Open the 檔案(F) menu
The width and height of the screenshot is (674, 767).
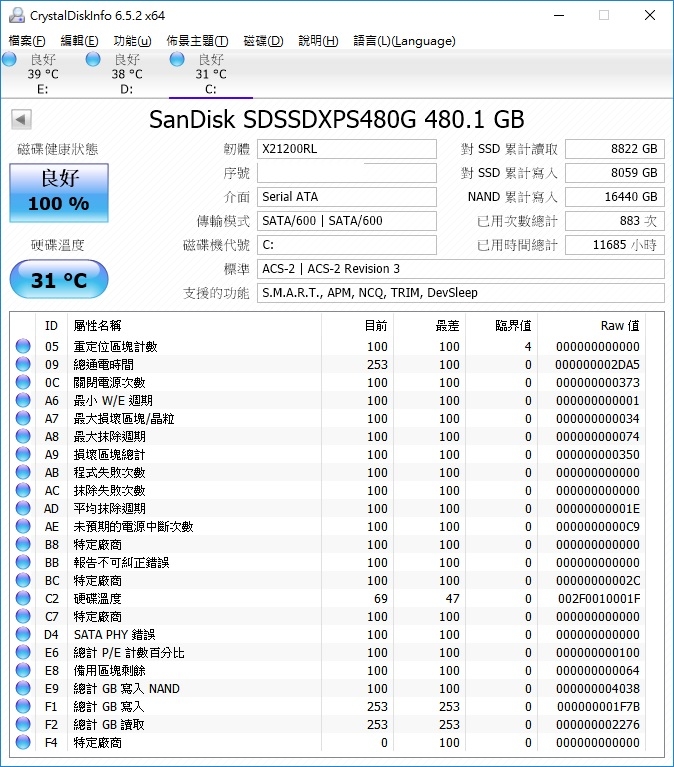pos(27,41)
